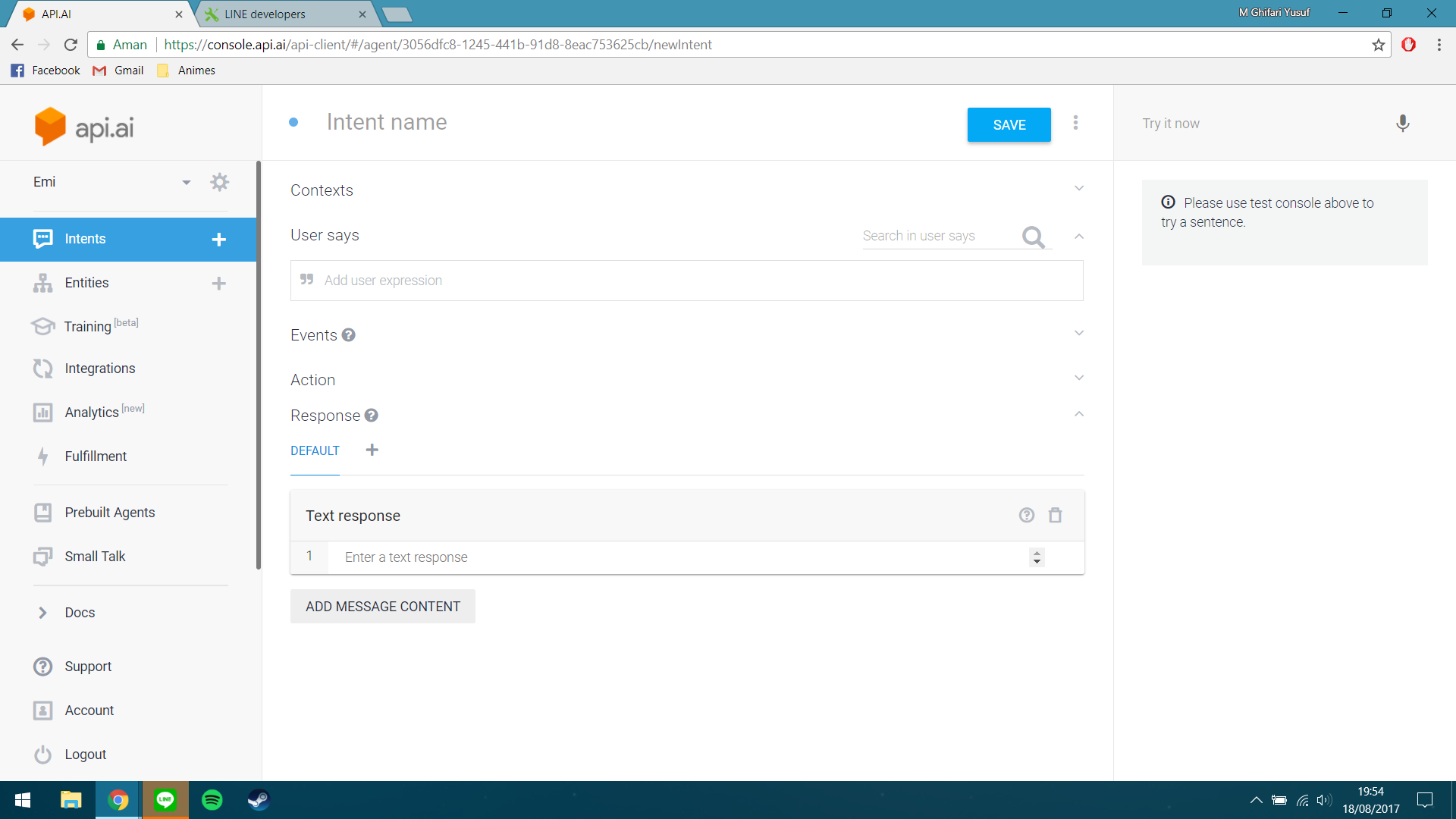1456x819 pixels.
Task: Open Spotify from the taskbar
Action: point(212,800)
